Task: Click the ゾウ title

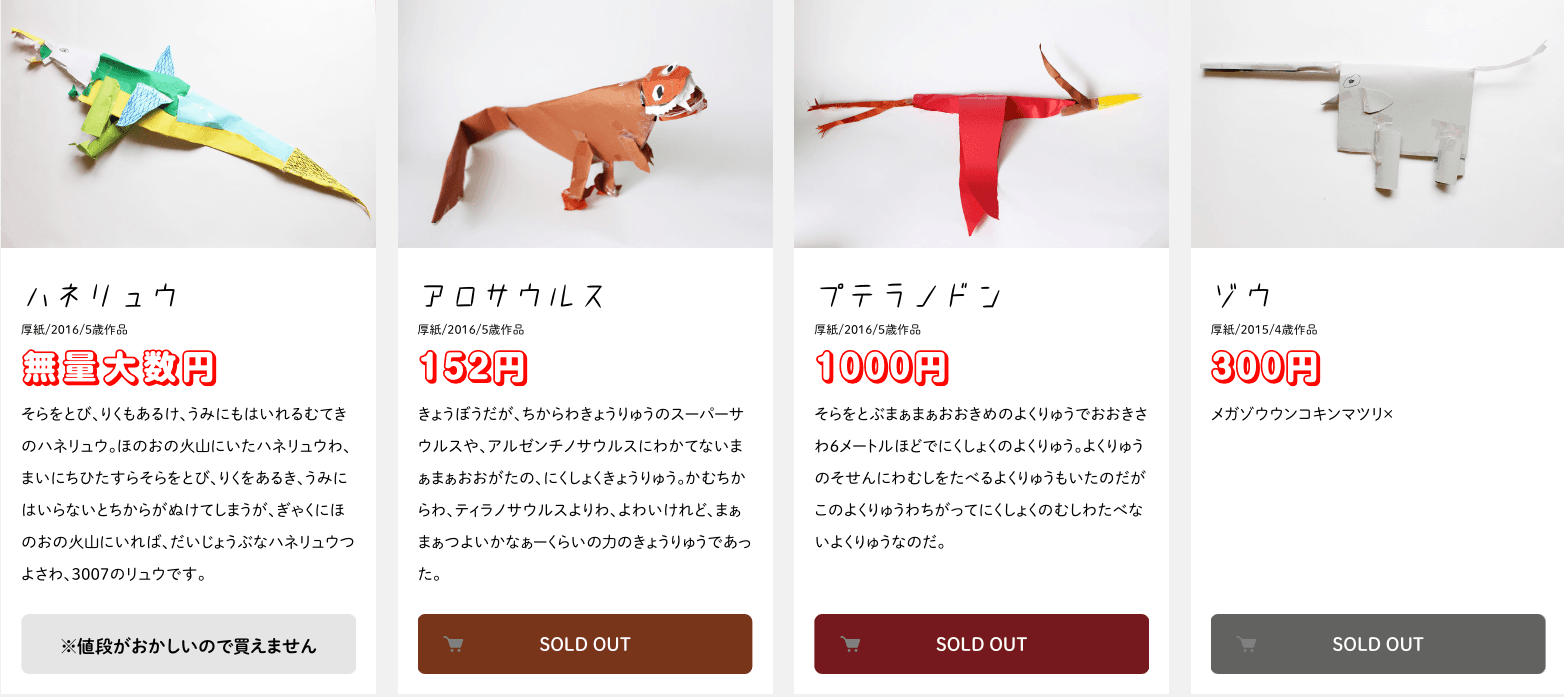Action: [1243, 296]
